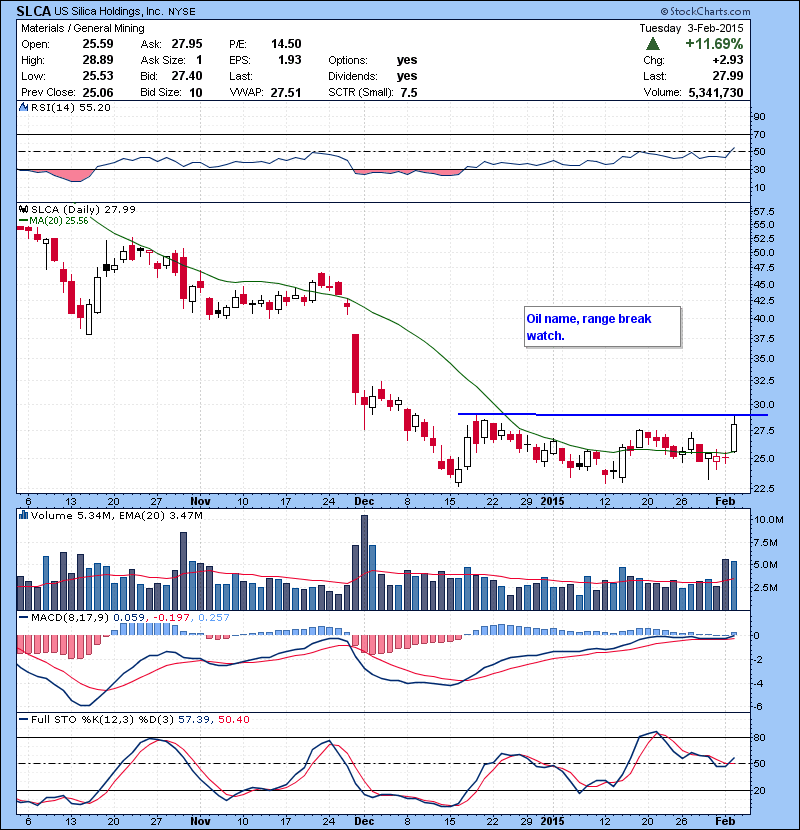Image resolution: width=800 pixels, height=830 pixels.
Task: Click the Dividends yes value
Action: [407, 76]
